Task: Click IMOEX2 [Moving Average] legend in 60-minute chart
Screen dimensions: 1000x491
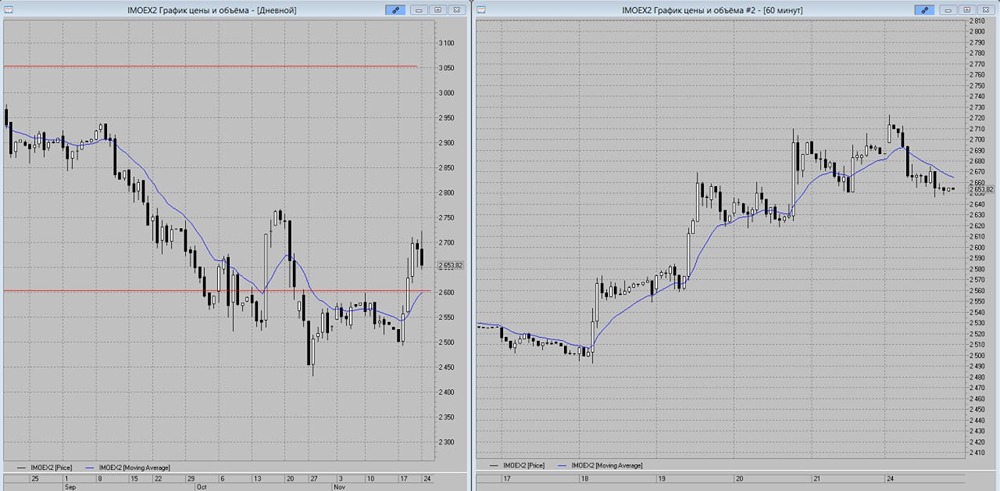Action: click(600, 466)
